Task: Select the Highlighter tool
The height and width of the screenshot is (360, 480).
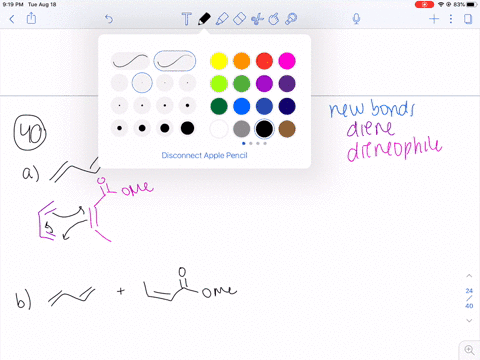Action: pos(222,19)
